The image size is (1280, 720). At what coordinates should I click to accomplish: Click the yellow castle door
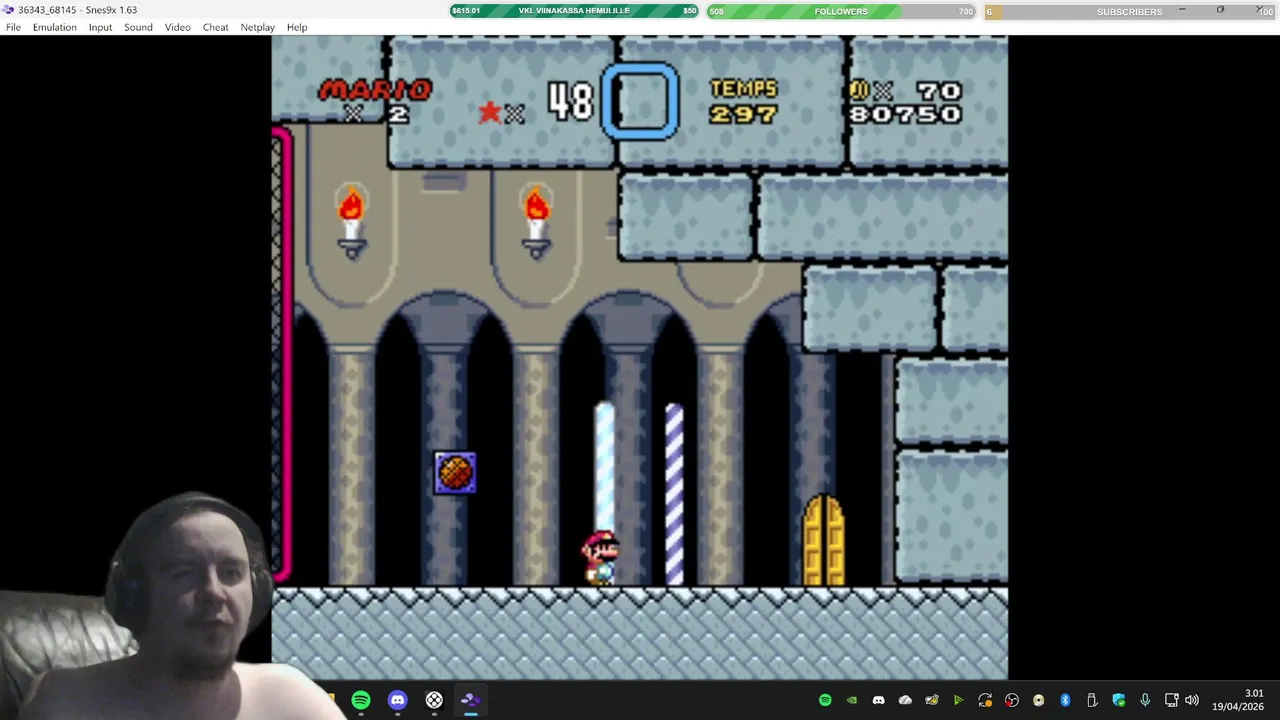click(824, 541)
